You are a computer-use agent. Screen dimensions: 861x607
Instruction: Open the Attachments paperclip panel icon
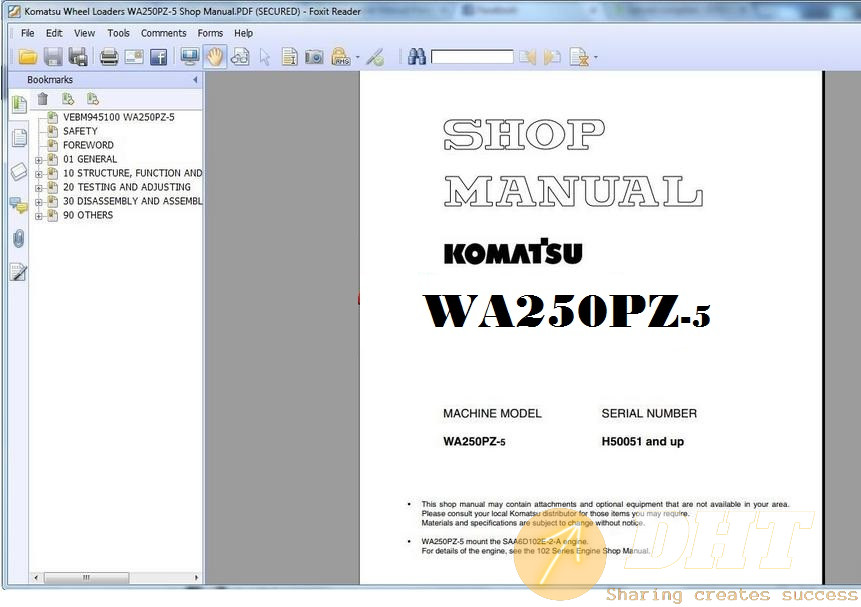pos(19,238)
